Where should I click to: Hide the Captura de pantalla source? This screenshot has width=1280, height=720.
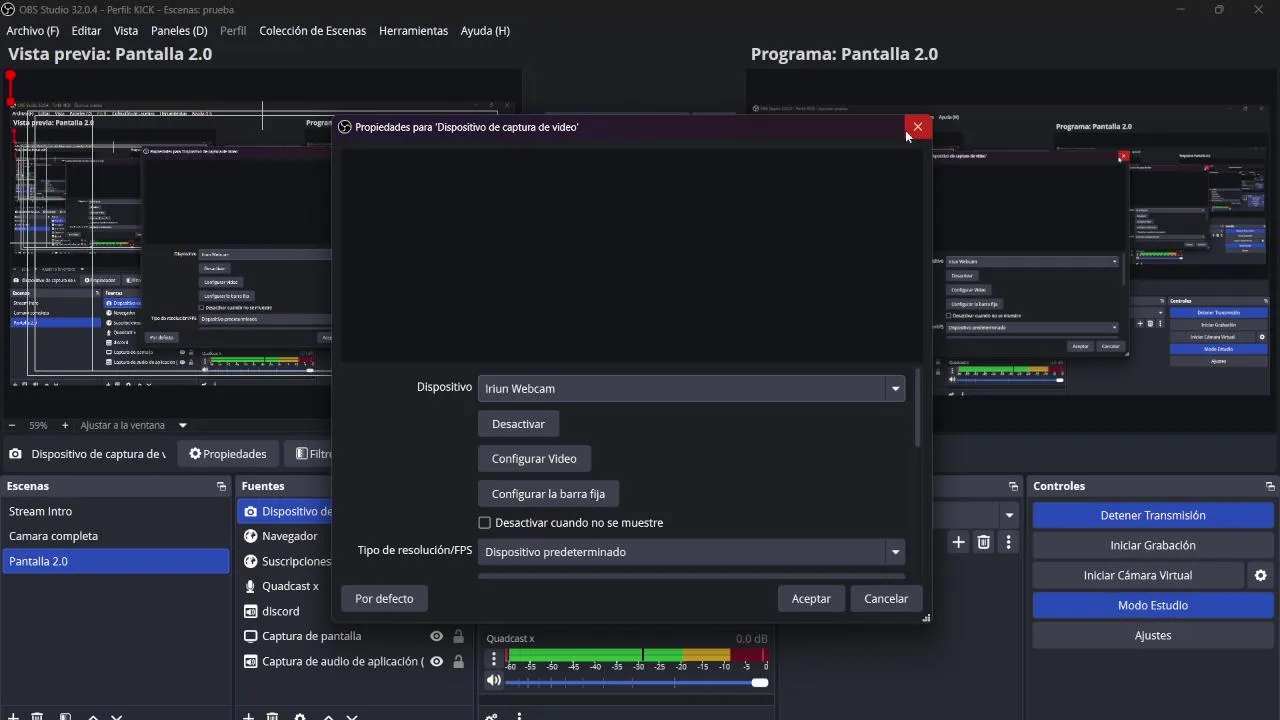point(436,636)
